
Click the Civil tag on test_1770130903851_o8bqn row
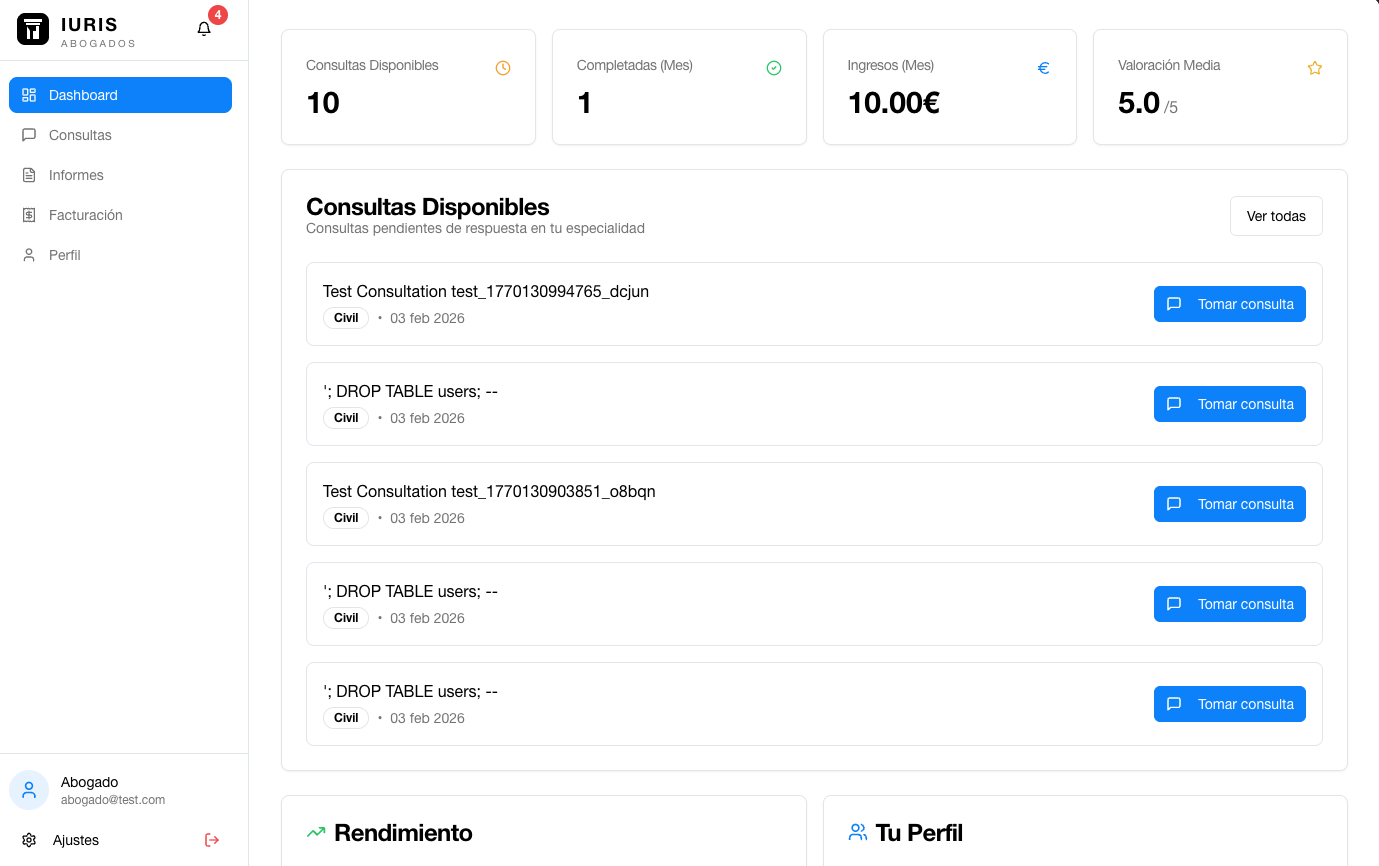pyautogui.click(x=346, y=518)
